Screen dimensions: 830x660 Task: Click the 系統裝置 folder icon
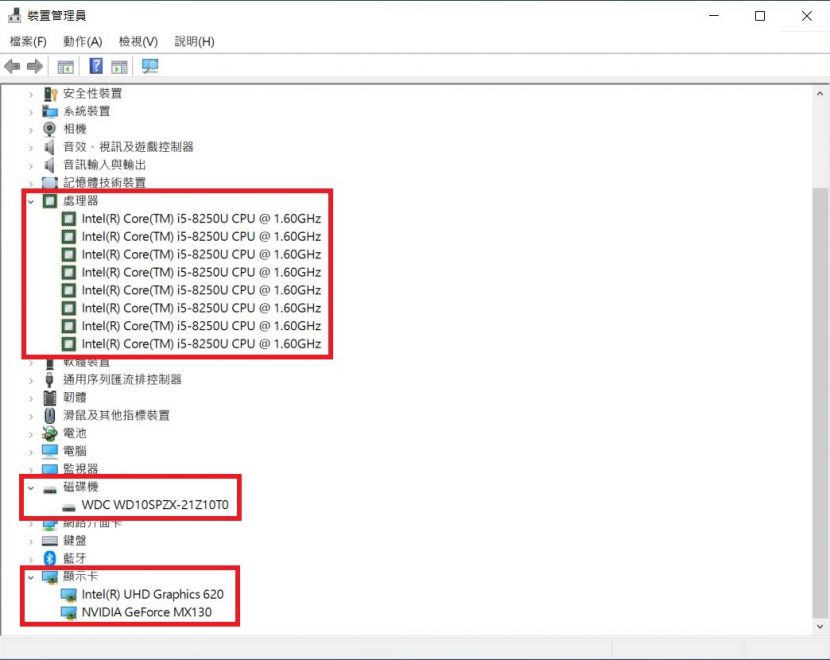pos(50,112)
